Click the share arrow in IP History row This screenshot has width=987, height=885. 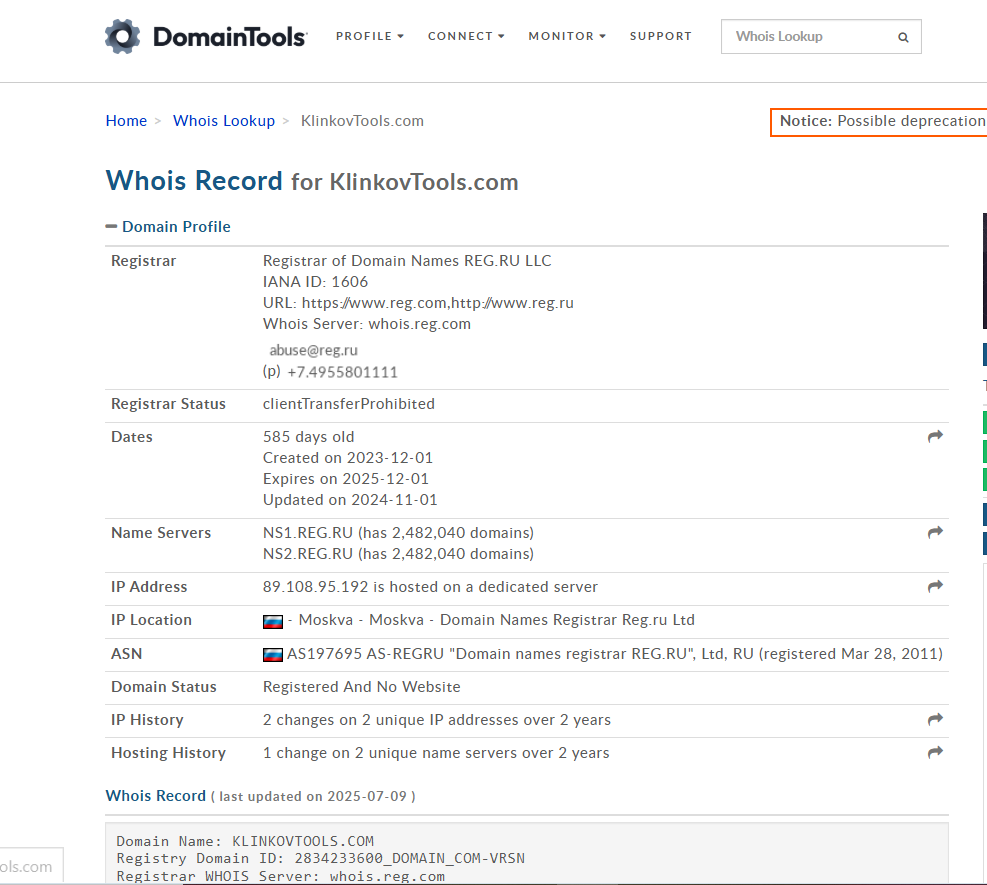[935, 719]
